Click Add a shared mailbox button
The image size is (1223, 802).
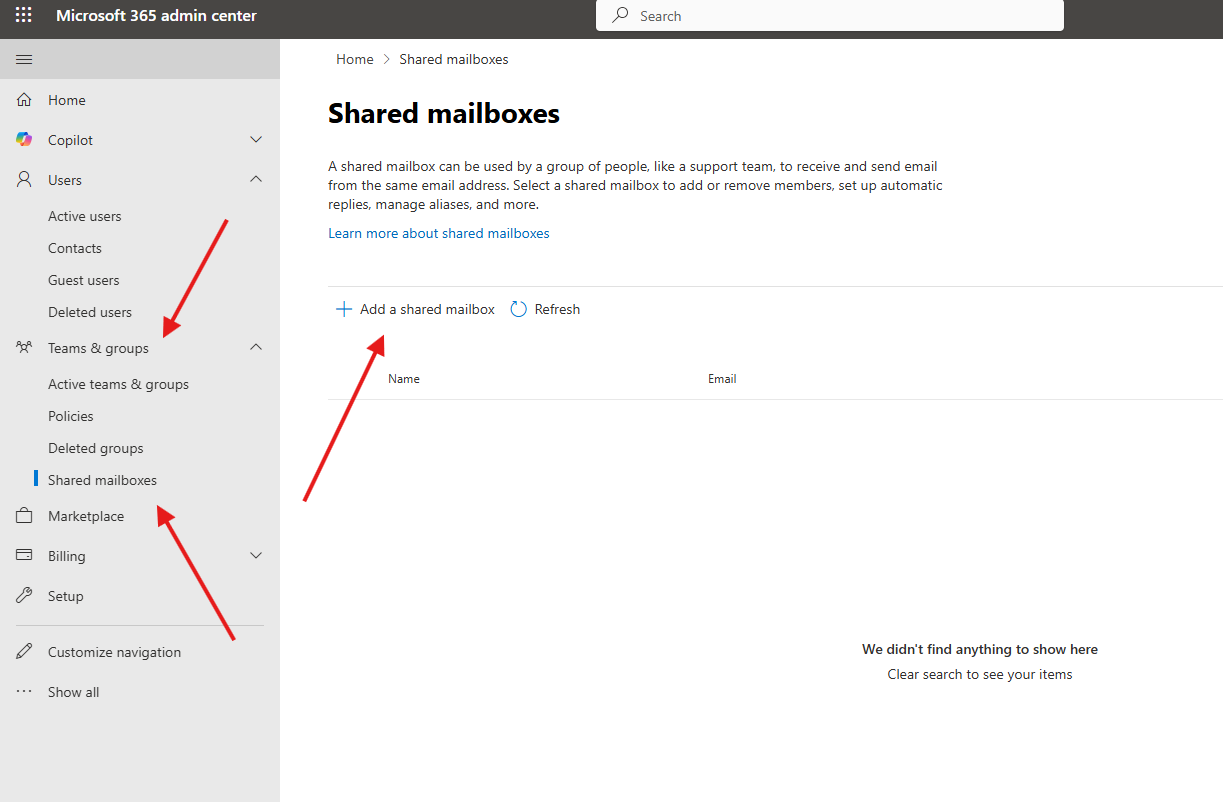tap(415, 310)
